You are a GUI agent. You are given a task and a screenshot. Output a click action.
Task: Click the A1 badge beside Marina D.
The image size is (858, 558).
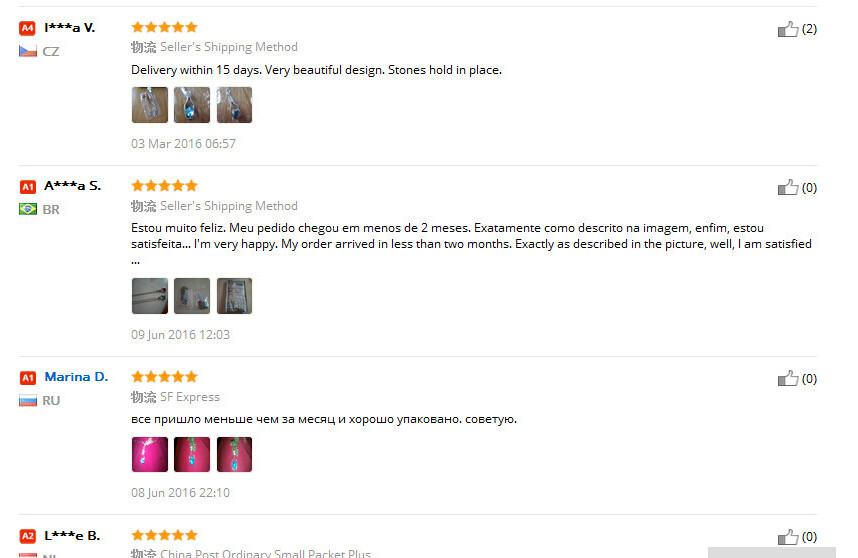[x=27, y=377]
